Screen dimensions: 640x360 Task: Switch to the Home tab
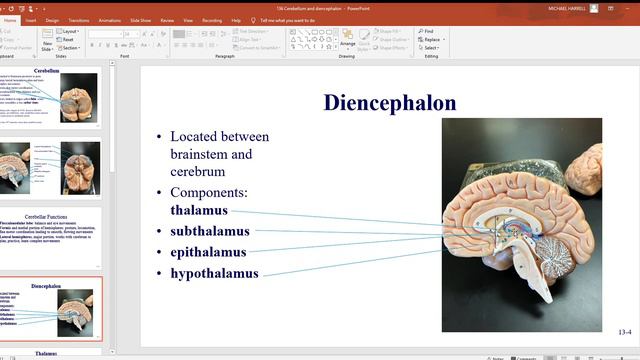tap(10, 20)
